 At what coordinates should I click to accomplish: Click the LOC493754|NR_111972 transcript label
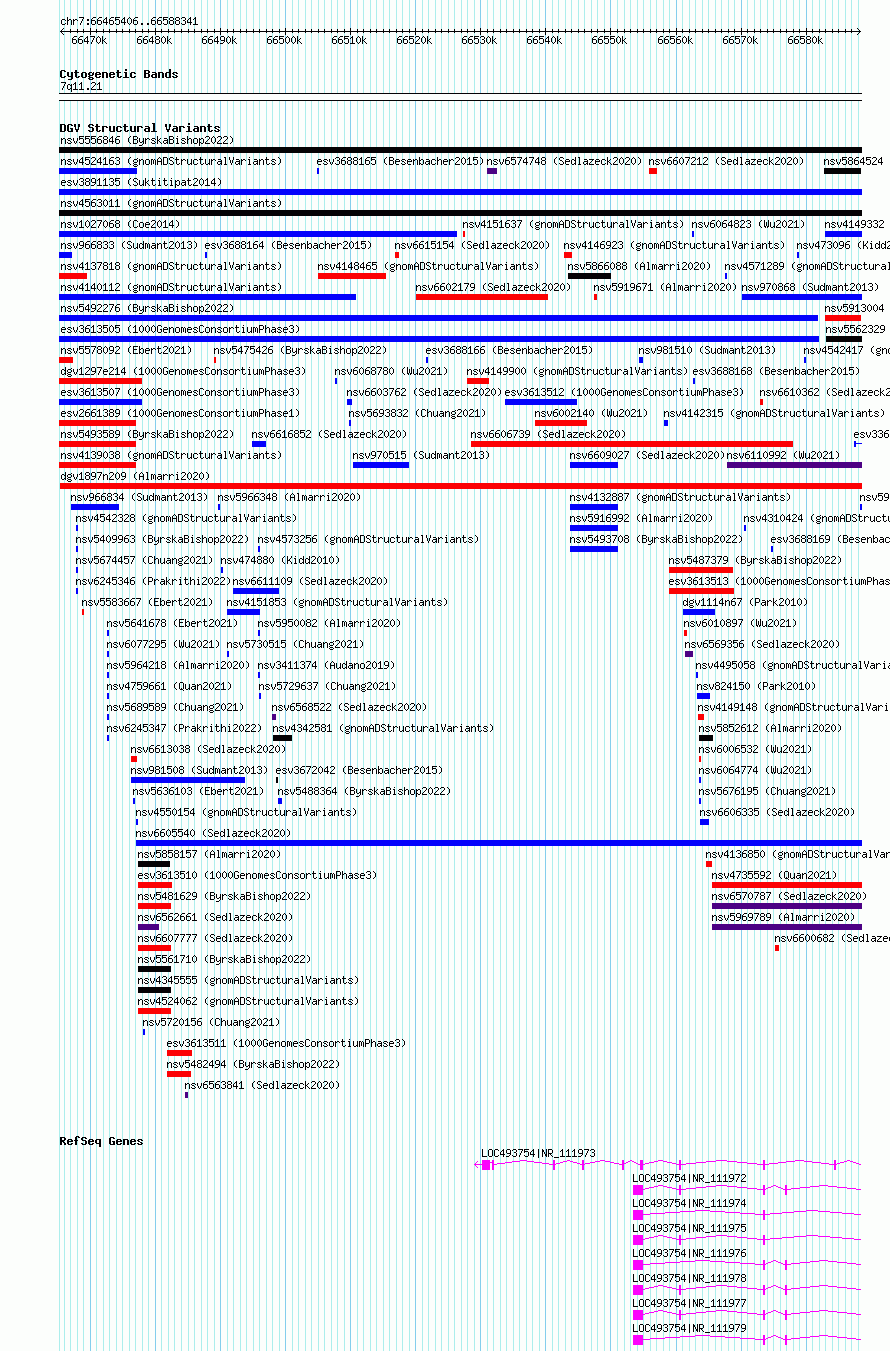(x=690, y=1178)
